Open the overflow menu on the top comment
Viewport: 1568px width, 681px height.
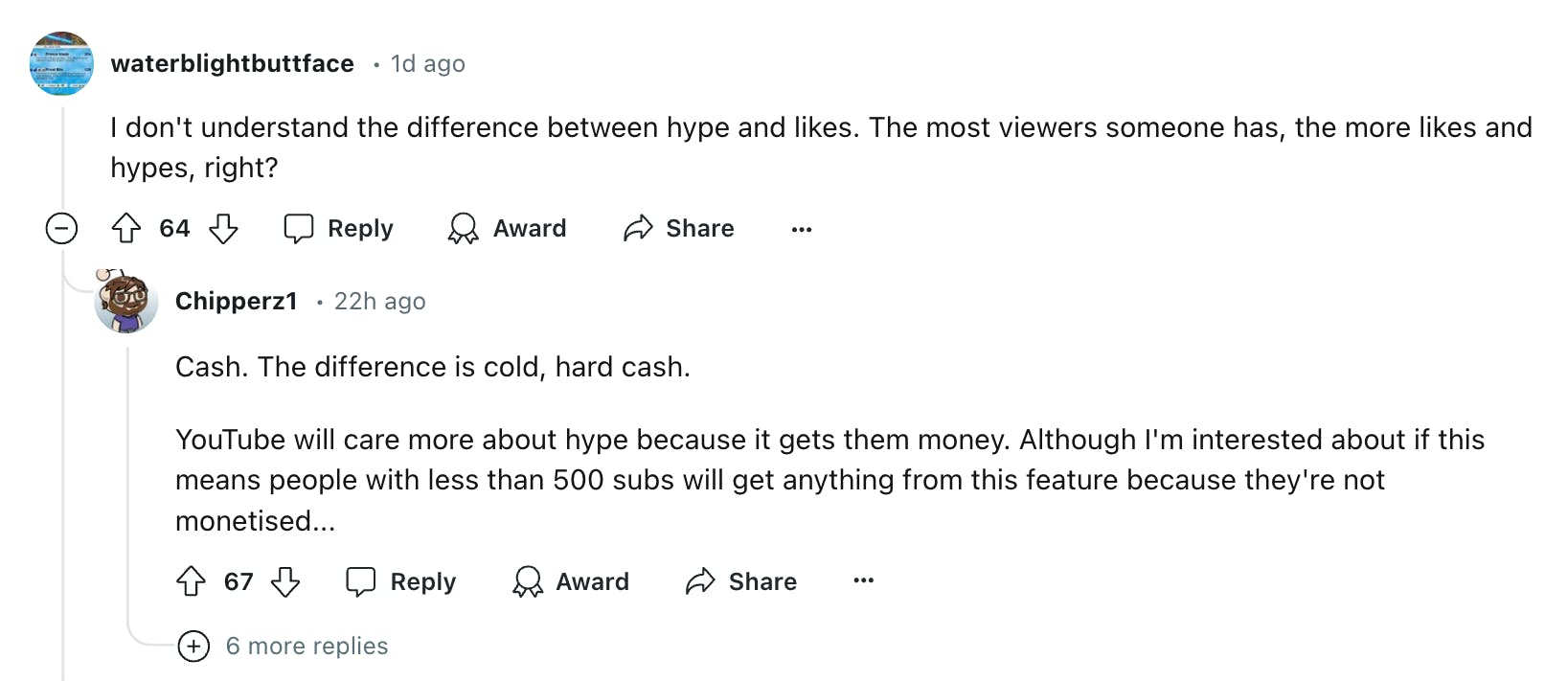click(801, 228)
